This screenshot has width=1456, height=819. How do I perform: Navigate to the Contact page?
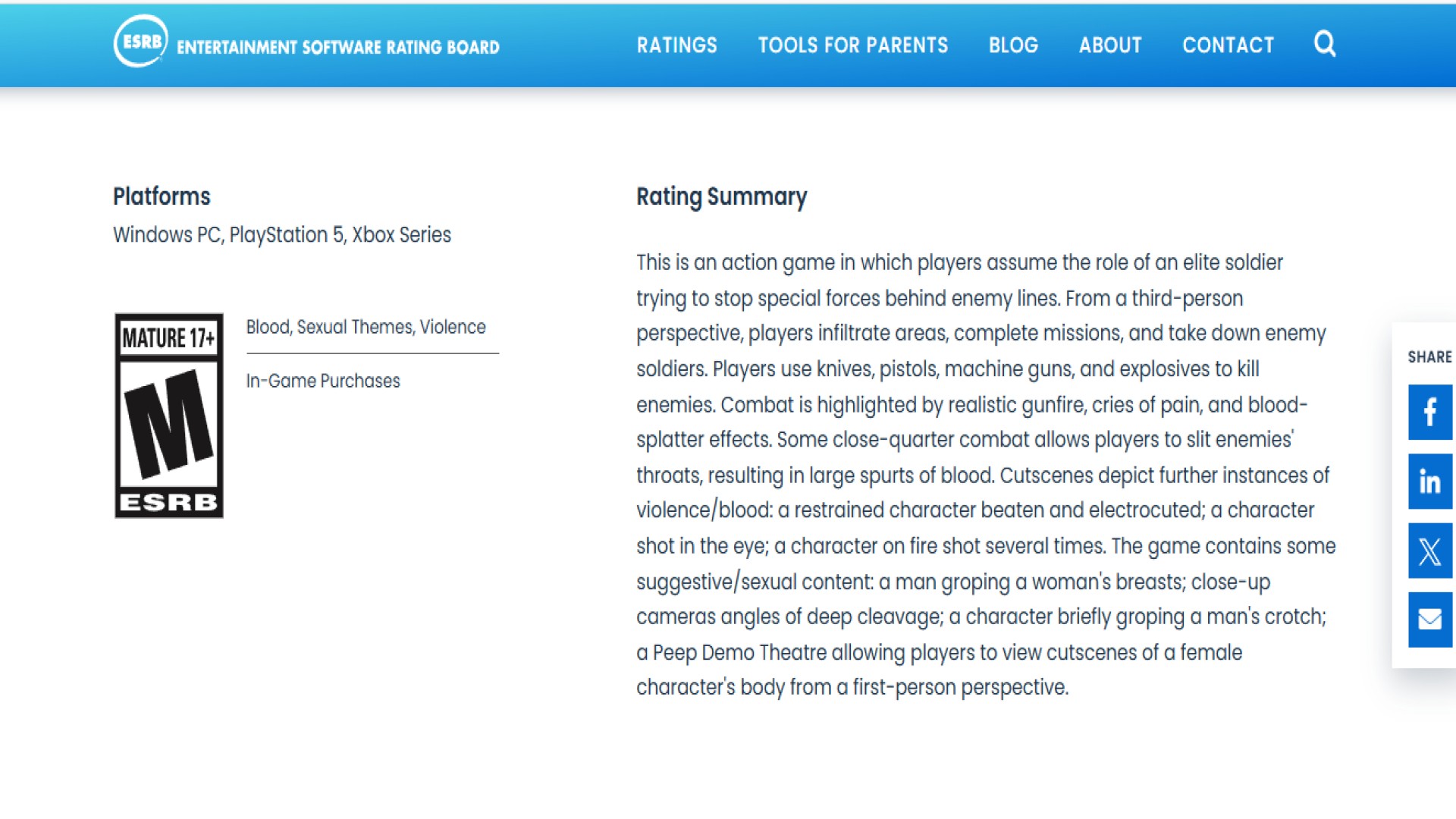click(1228, 45)
